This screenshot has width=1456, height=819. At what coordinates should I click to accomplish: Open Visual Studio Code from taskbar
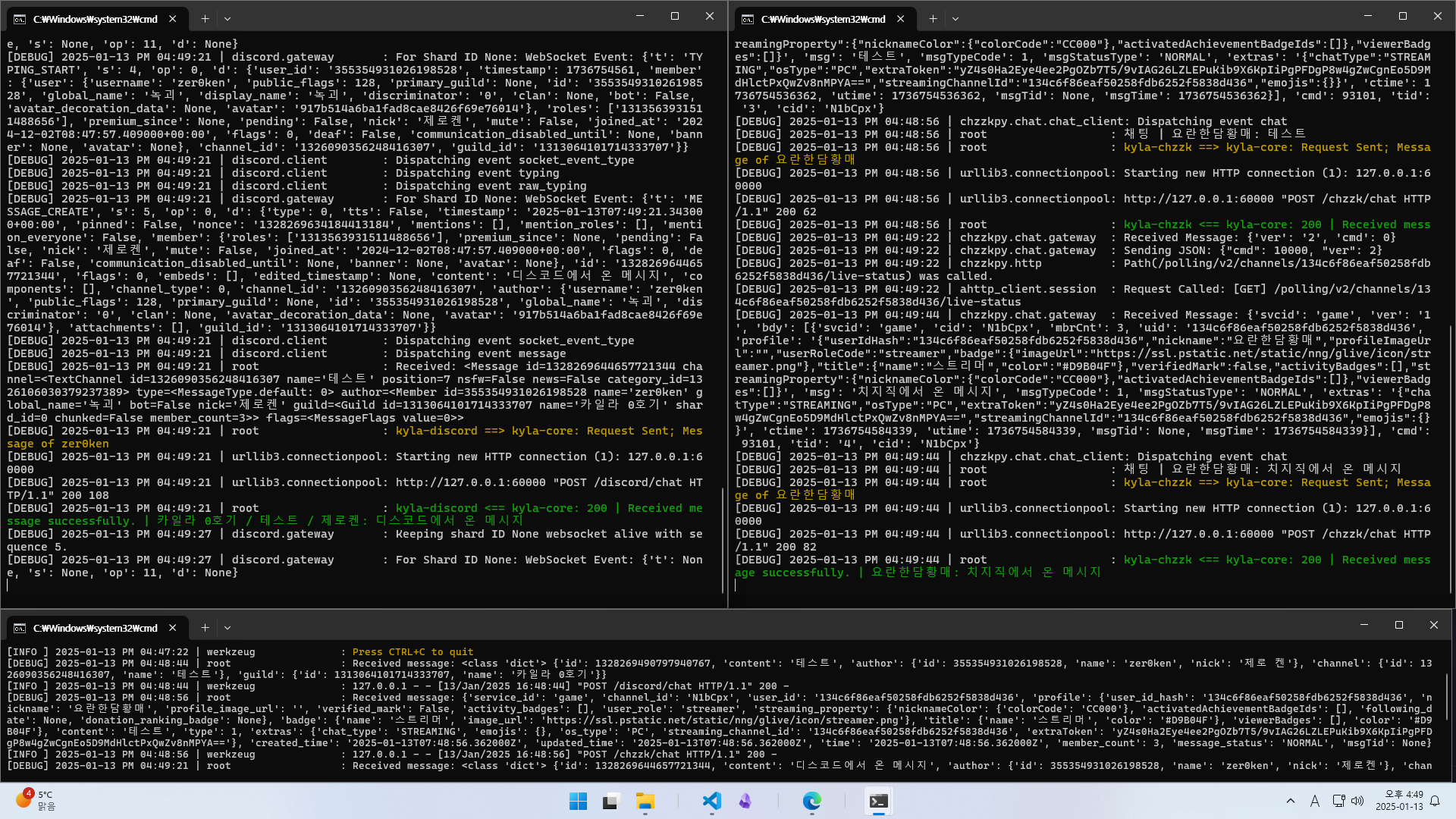[x=711, y=801]
